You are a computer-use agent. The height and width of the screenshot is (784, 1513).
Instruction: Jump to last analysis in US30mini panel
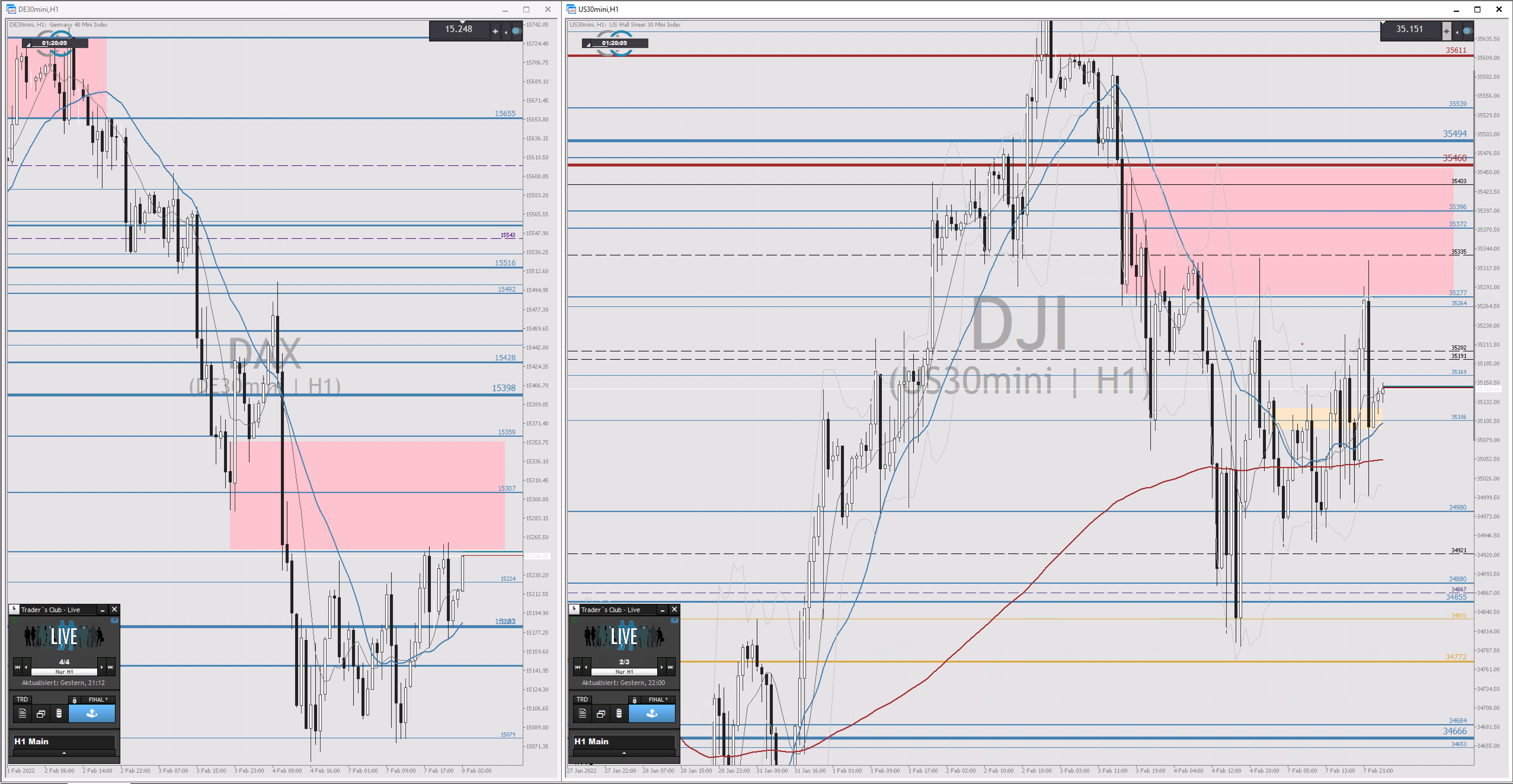pyautogui.click(x=670, y=667)
